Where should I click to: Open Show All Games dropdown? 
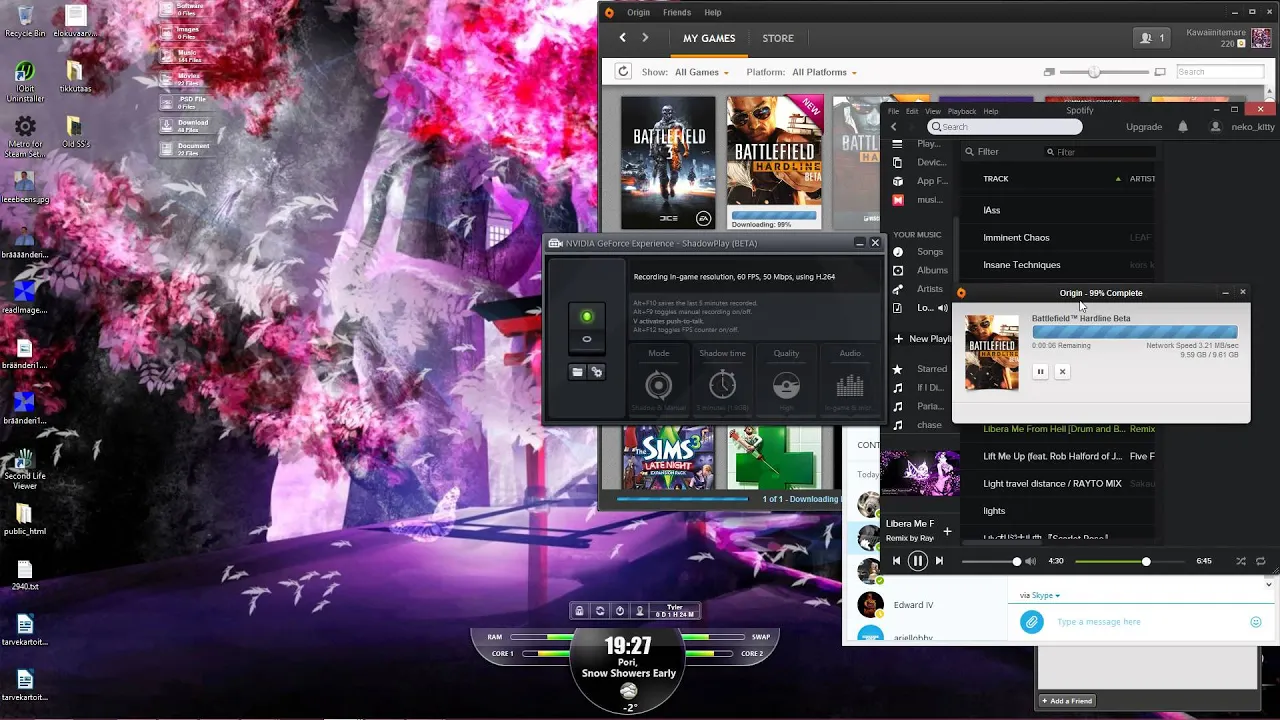click(702, 73)
